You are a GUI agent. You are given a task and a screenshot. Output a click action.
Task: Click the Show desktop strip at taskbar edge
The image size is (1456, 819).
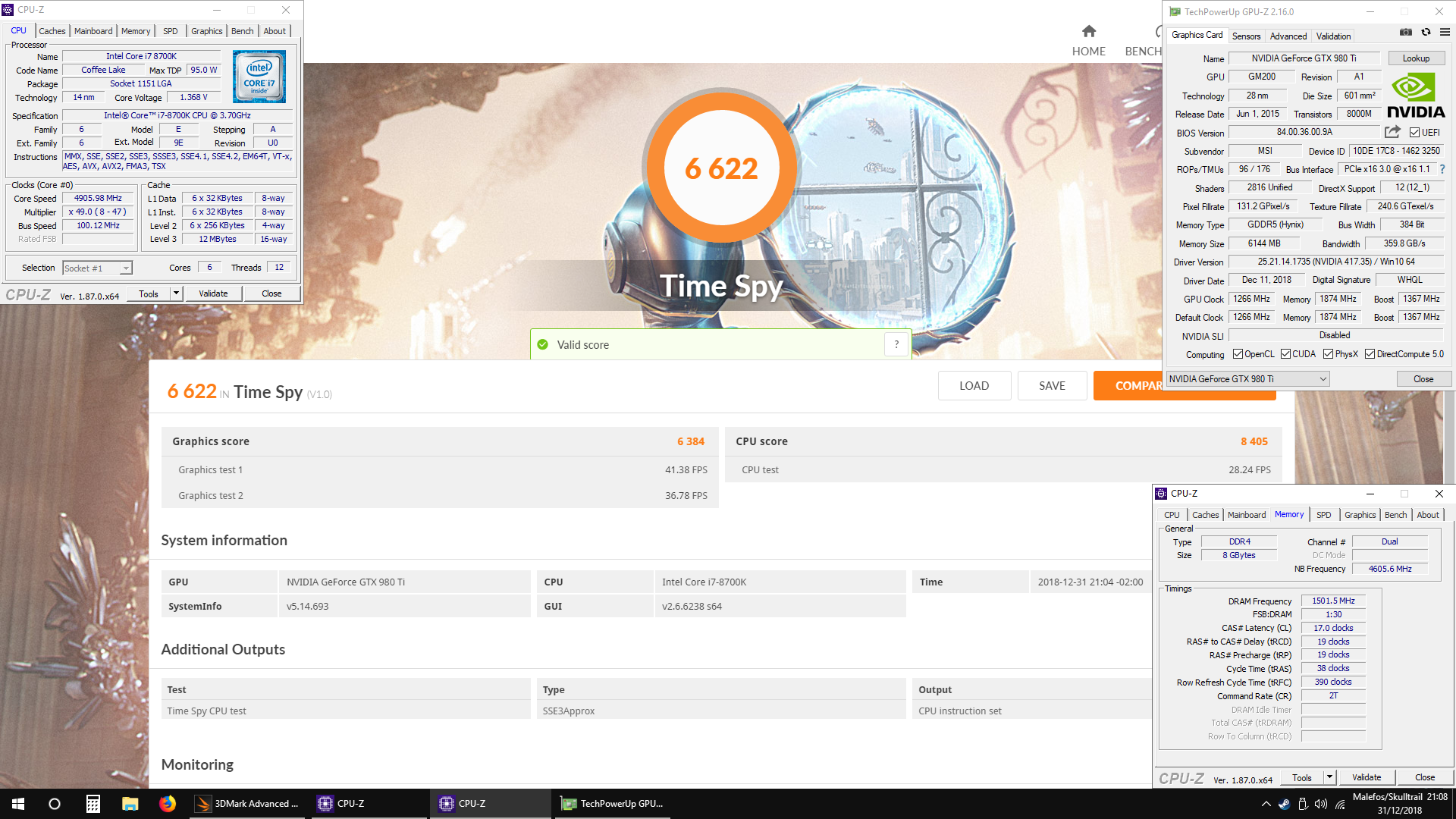(x=1454, y=804)
